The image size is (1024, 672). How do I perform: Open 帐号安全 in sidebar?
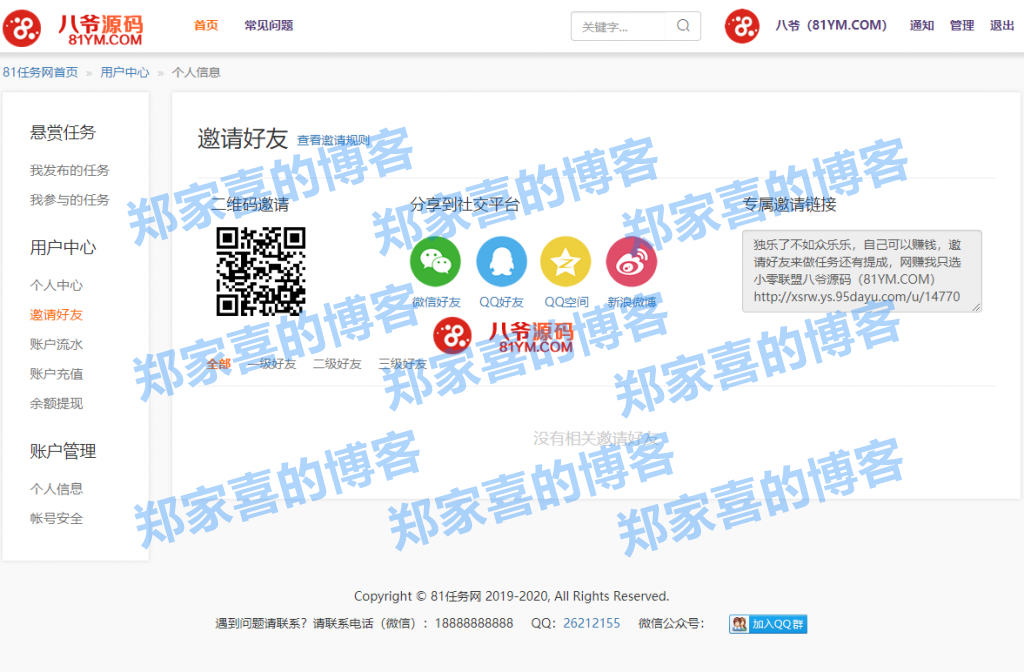tap(56, 519)
